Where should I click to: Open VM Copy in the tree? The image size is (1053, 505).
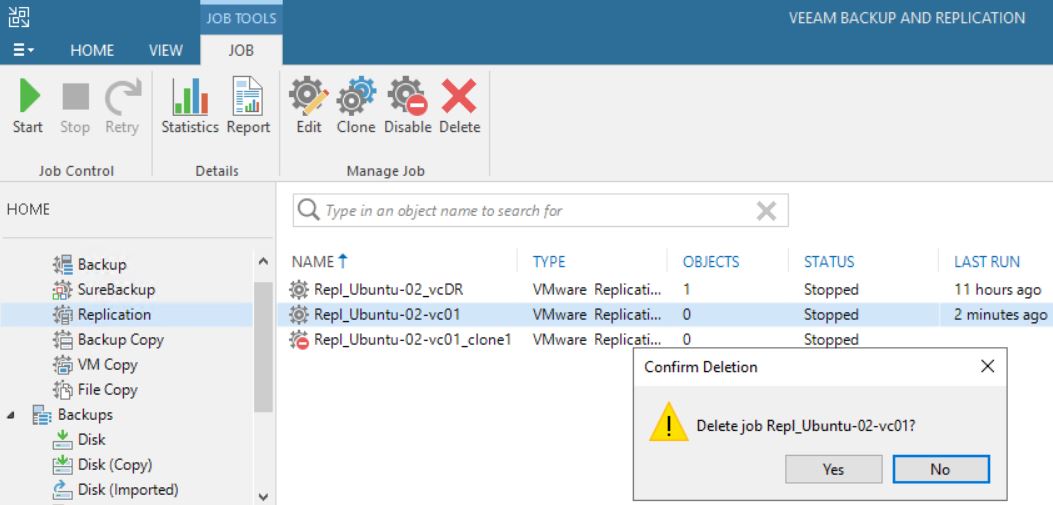107,365
